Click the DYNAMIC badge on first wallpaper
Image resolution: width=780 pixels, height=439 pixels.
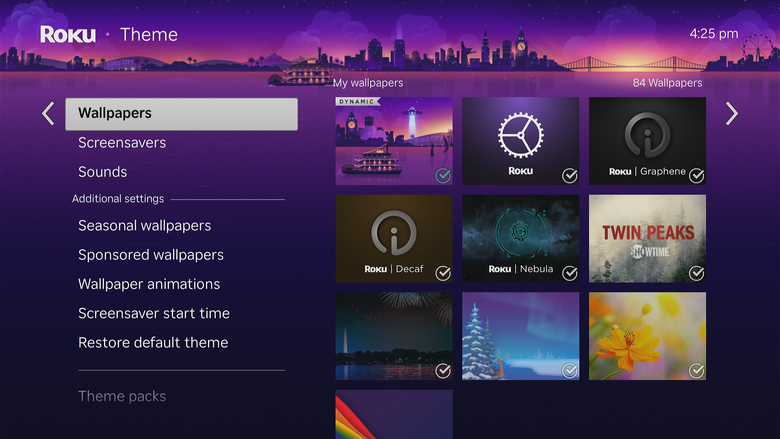[x=357, y=101]
